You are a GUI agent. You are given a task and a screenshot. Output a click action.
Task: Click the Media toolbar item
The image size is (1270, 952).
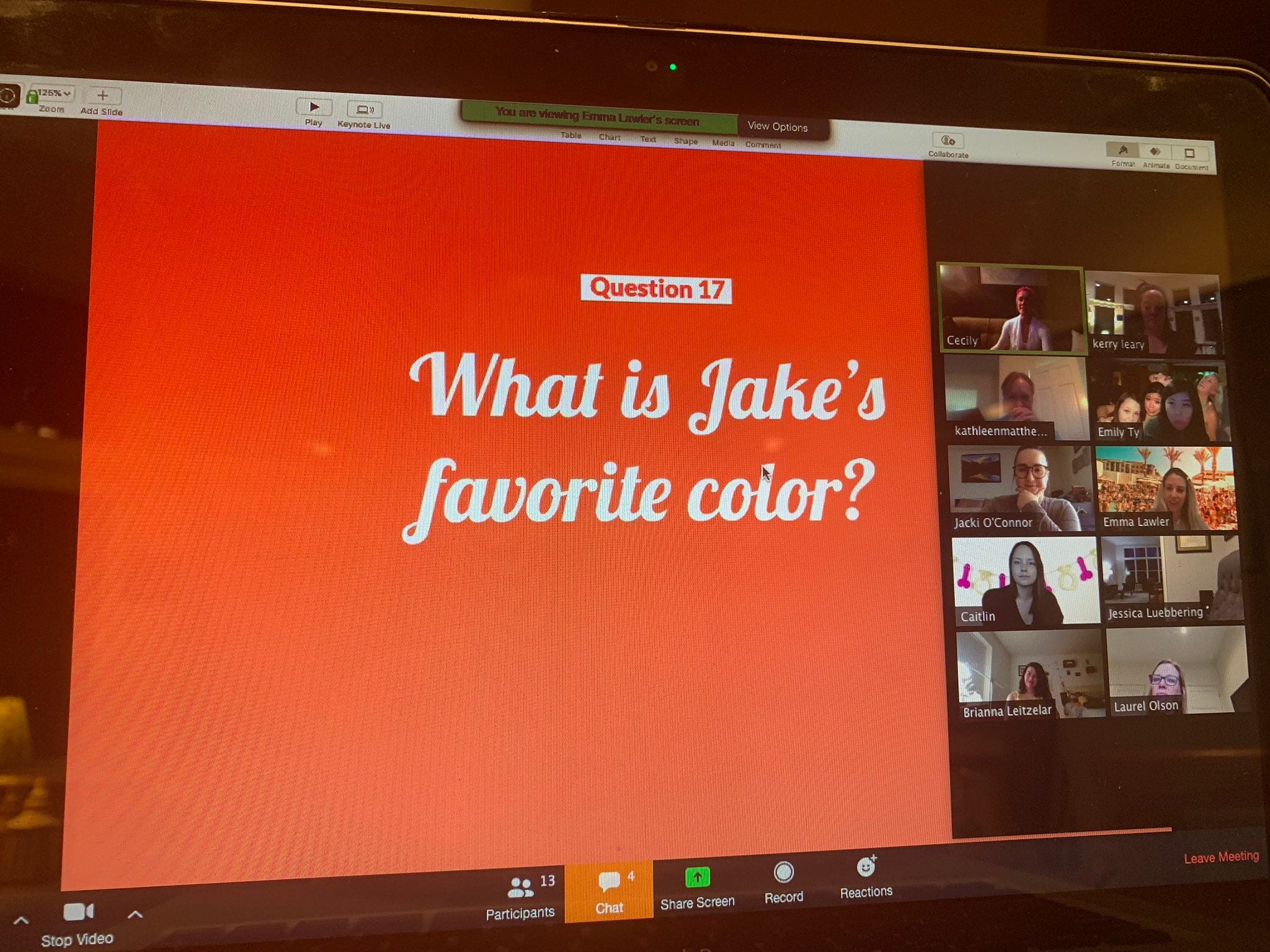click(x=723, y=143)
